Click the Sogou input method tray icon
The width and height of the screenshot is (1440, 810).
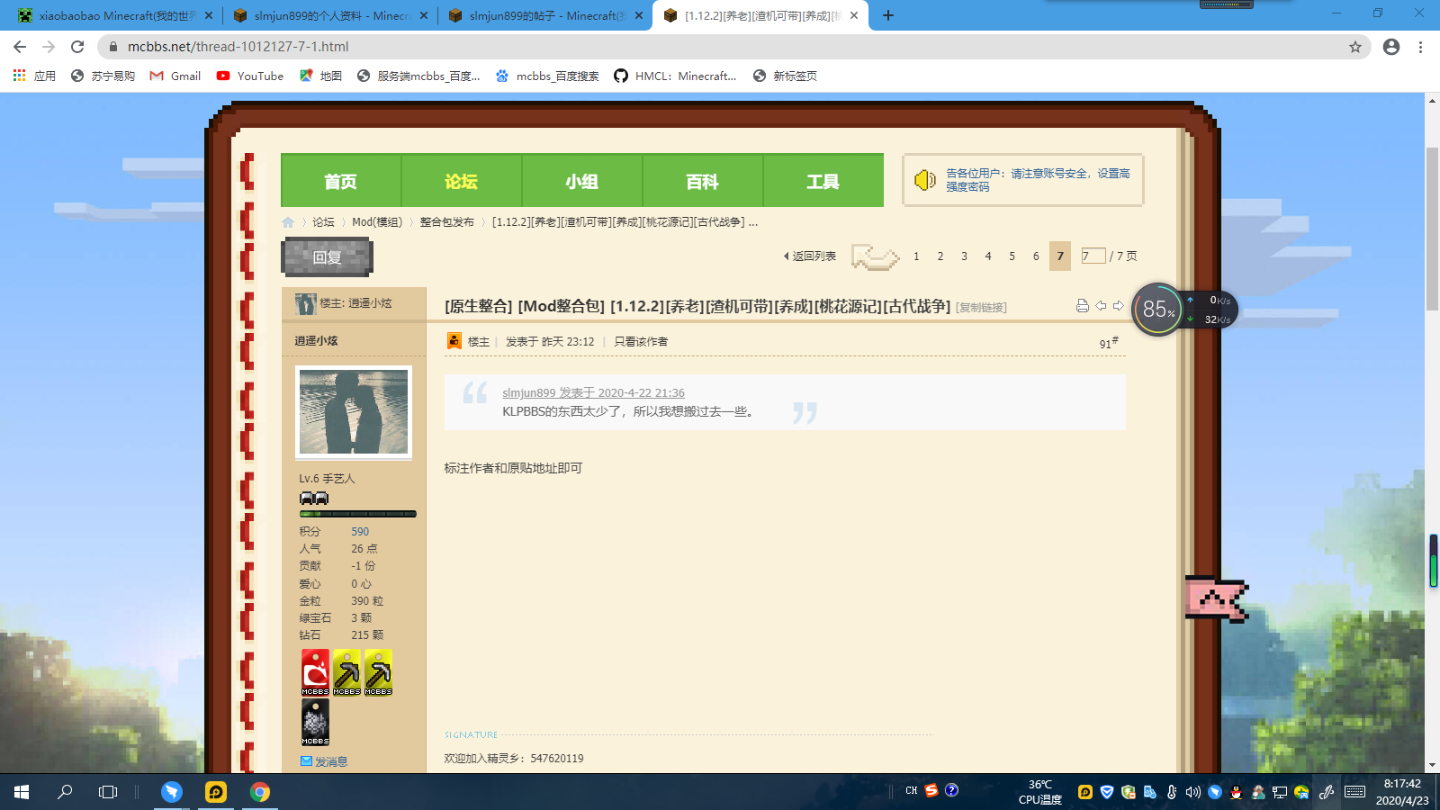click(931, 790)
